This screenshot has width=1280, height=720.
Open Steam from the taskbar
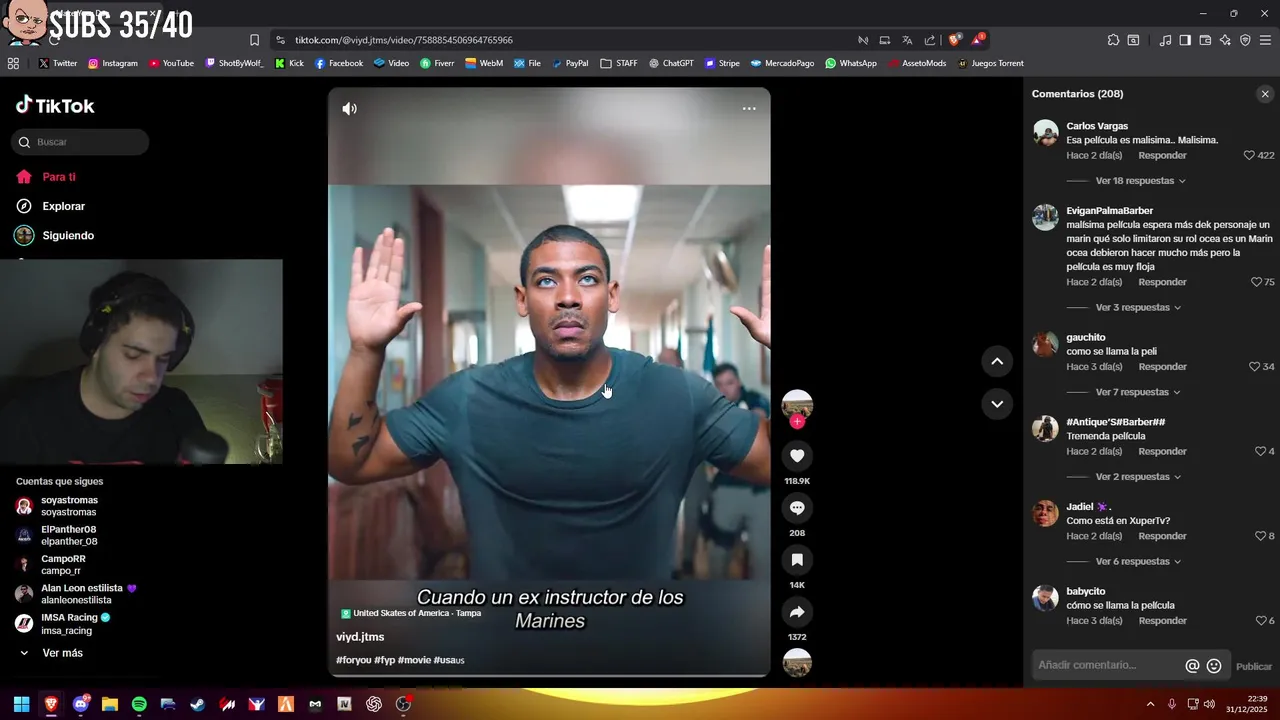[198, 704]
